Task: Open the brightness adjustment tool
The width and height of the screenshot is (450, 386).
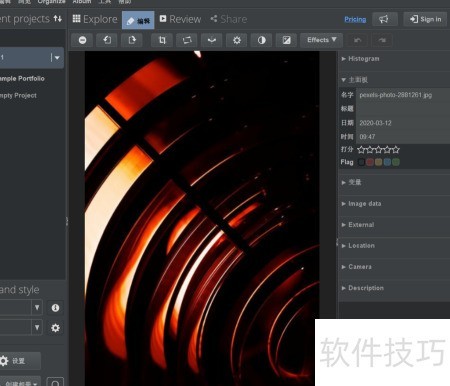Action: pyautogui.click(x=237, y=40)
